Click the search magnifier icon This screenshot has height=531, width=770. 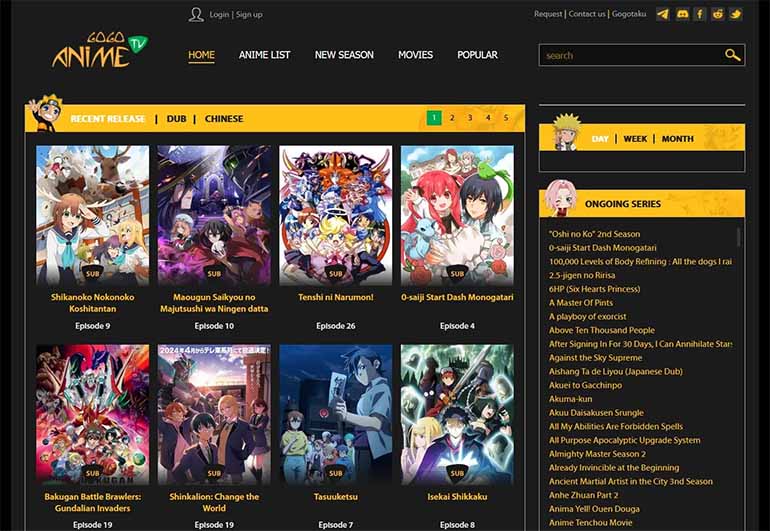coord(732,55)
